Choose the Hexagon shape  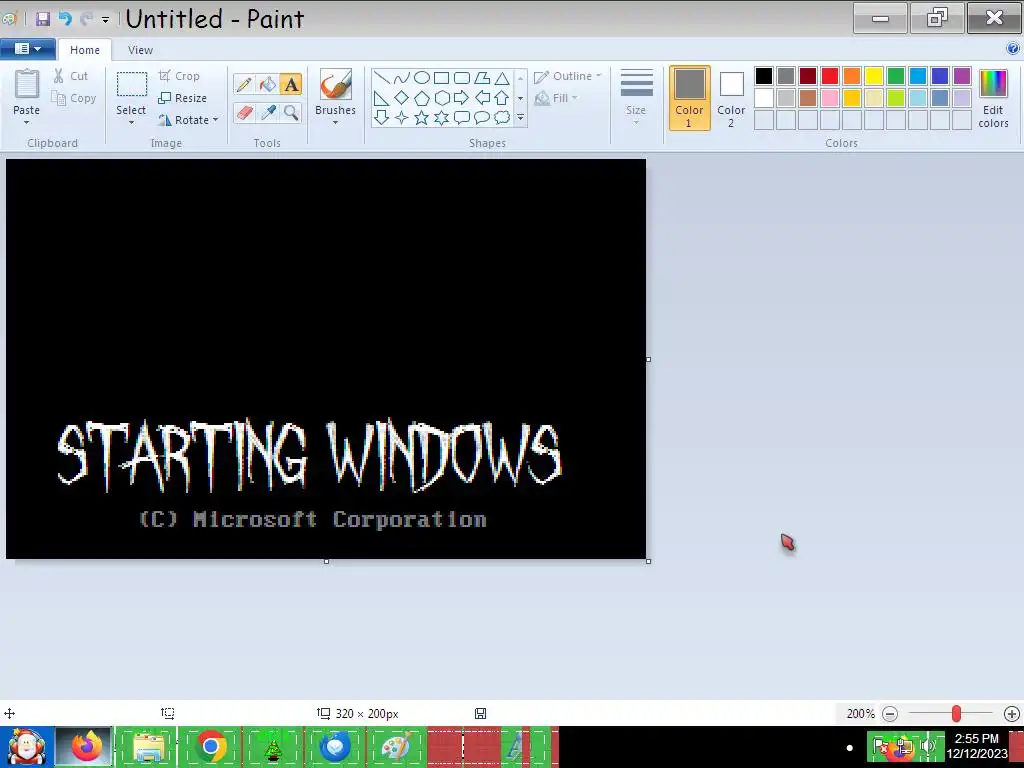coord(441,98)
